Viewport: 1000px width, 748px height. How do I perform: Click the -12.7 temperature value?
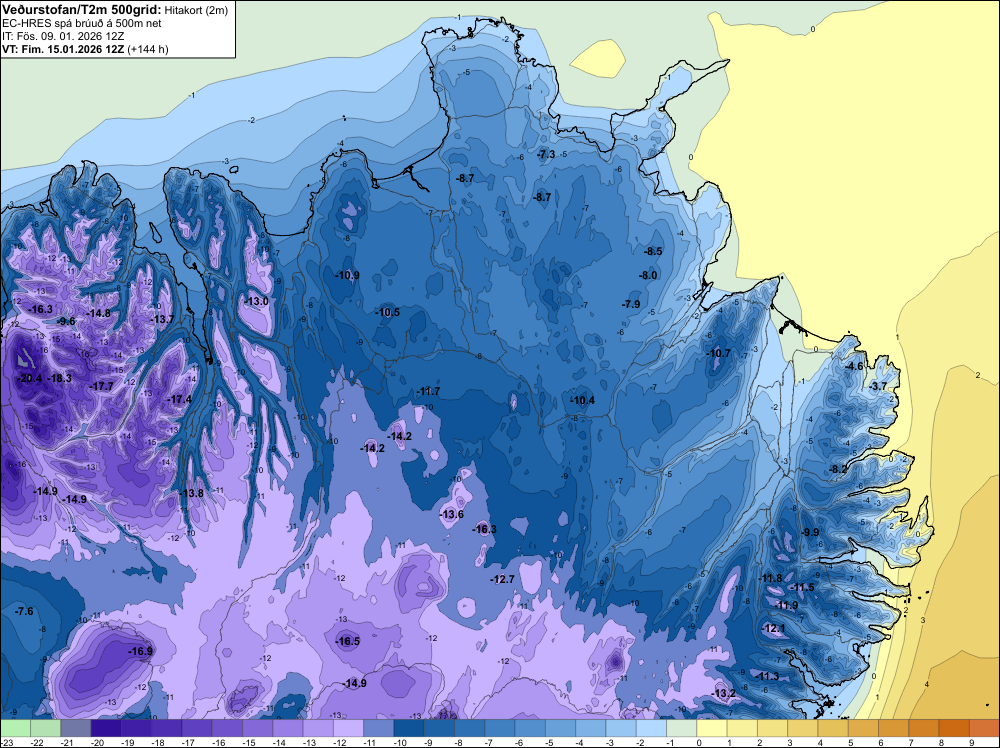pyautogui.click(x=503, y=579)
